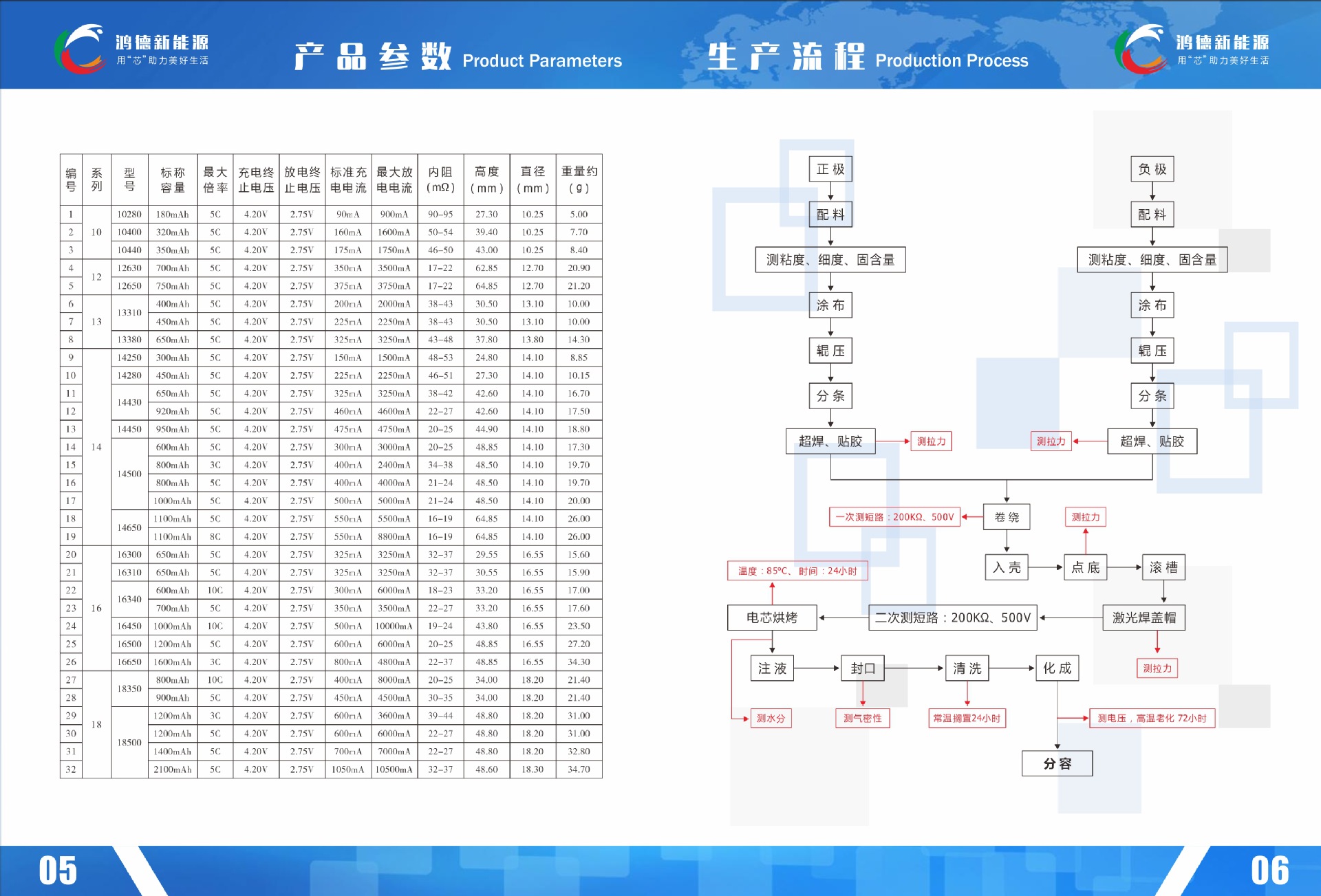The width and height of the screenshot is (1321, 896).
Task: Select the 卷绕 process box
Action: pyautogui.click(x=1007, y=517)
